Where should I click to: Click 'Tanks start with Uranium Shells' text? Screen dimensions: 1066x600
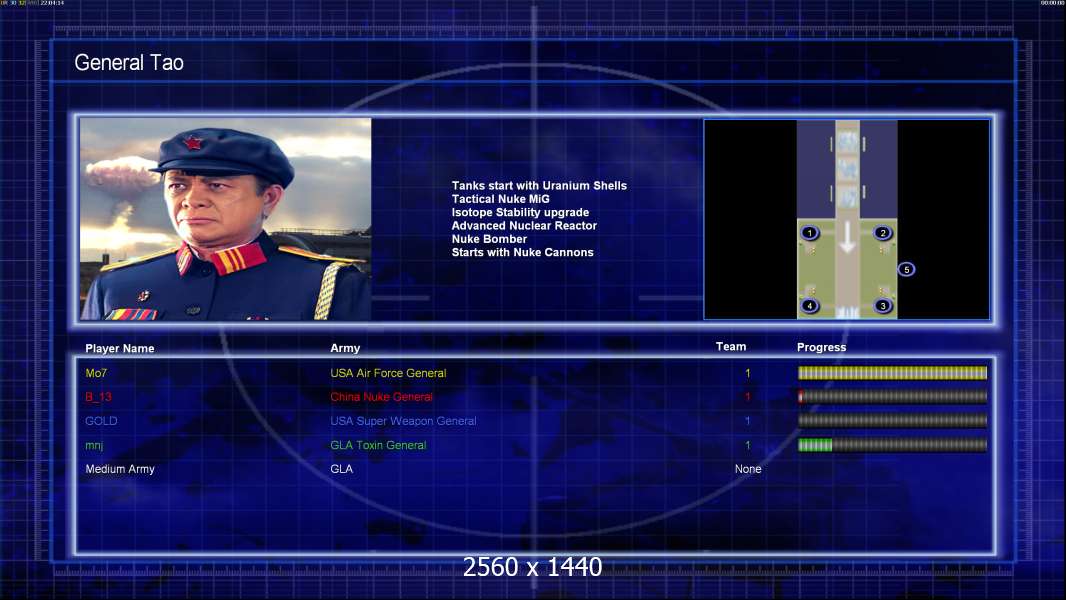coord(539,186)
